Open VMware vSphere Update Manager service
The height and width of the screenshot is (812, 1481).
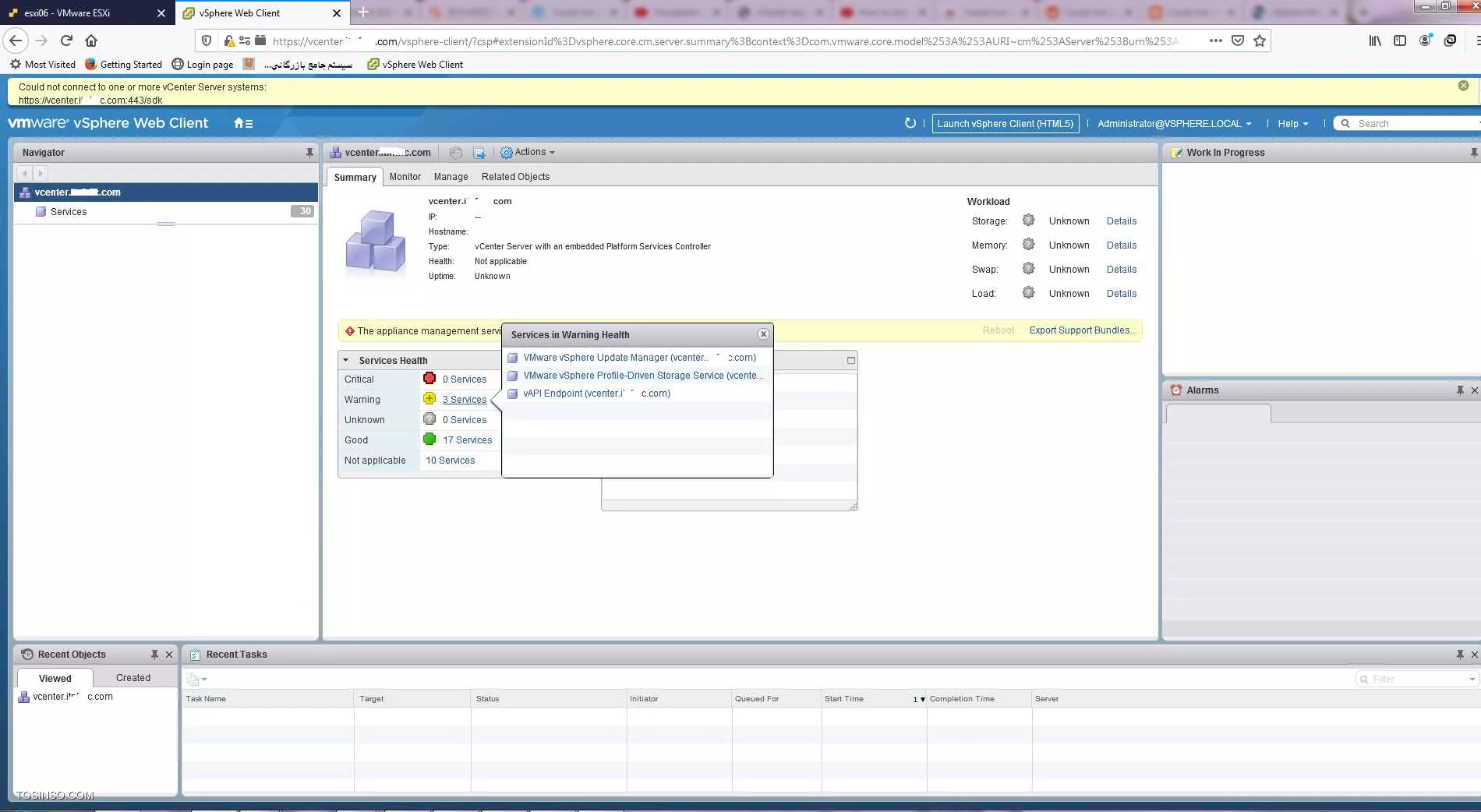point(639,358)
